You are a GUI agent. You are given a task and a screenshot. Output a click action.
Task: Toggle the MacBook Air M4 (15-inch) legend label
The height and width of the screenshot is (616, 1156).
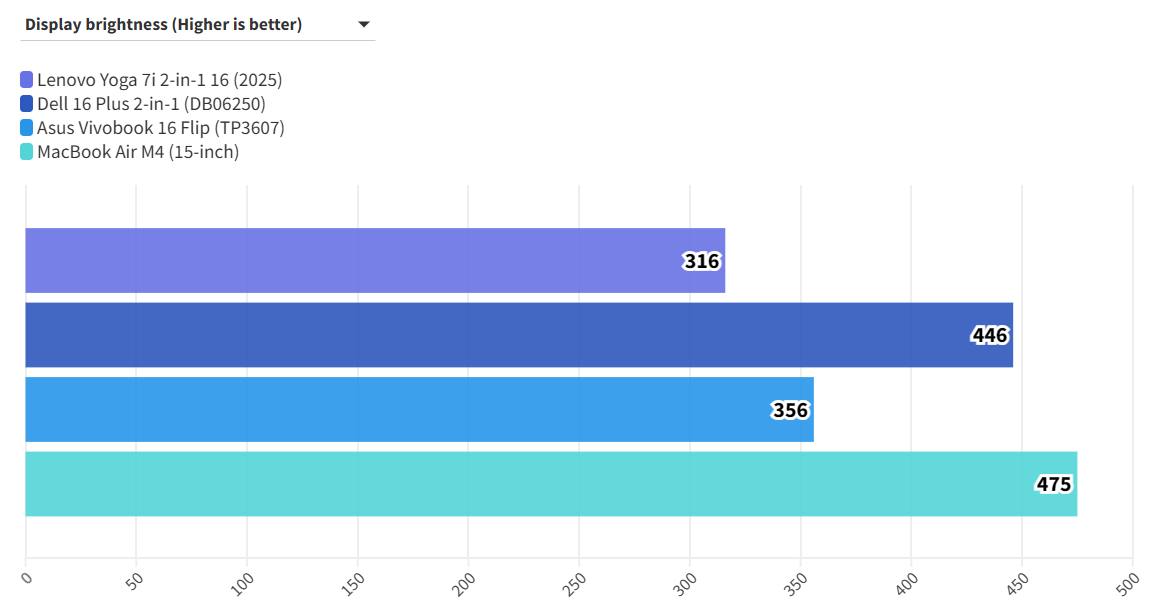coord(138,152)
